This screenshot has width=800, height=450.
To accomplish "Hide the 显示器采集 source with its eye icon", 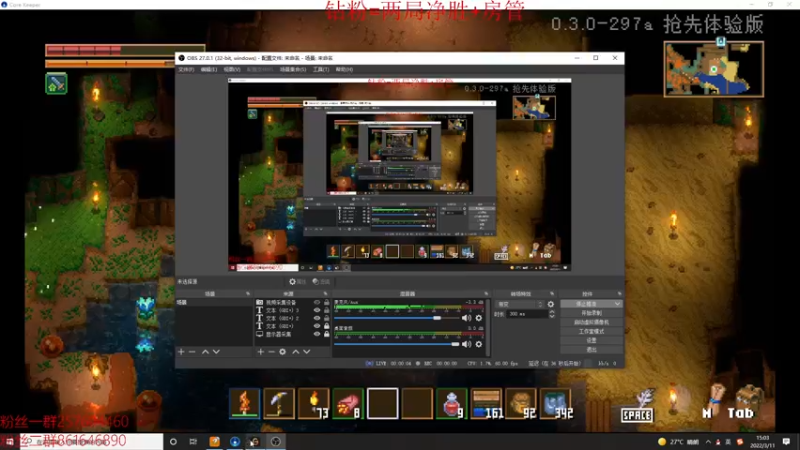I will (x=317, y=334).
